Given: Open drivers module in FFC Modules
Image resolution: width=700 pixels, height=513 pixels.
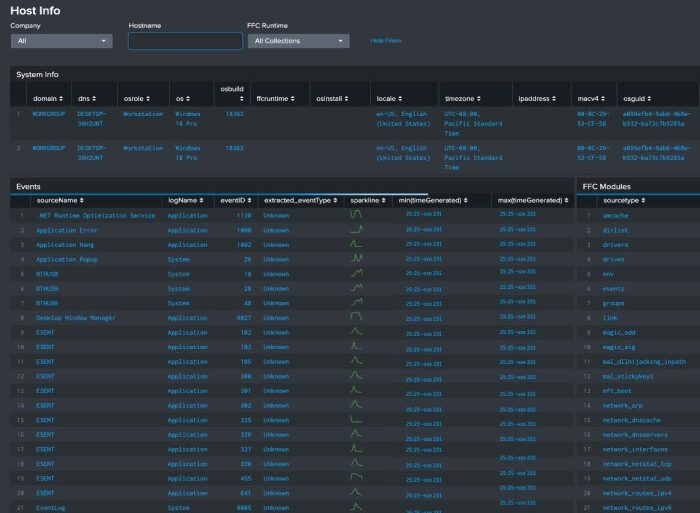Looking at the screenshot, I should (x=615, y=245).
